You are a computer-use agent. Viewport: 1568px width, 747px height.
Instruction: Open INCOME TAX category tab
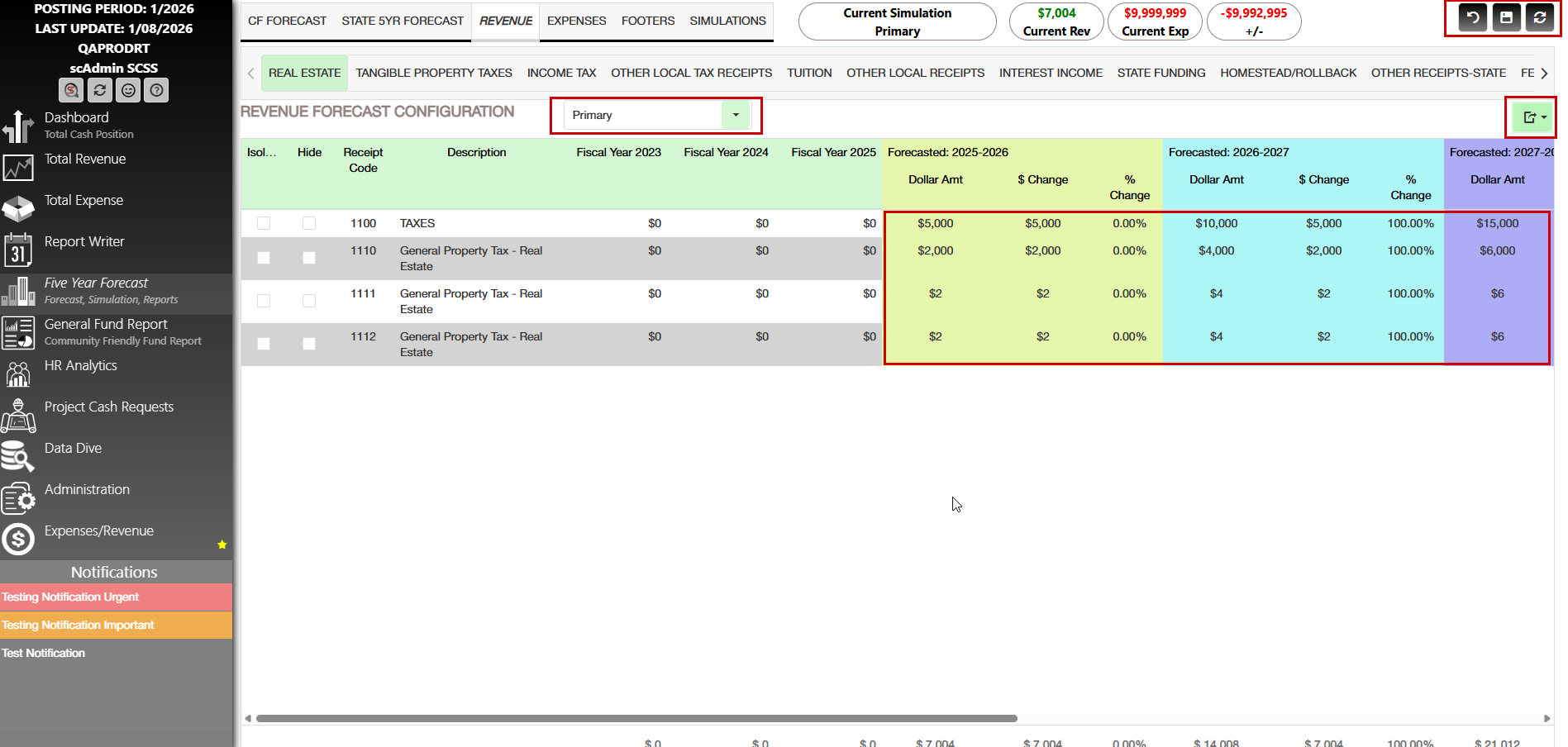tap(562, 73)
